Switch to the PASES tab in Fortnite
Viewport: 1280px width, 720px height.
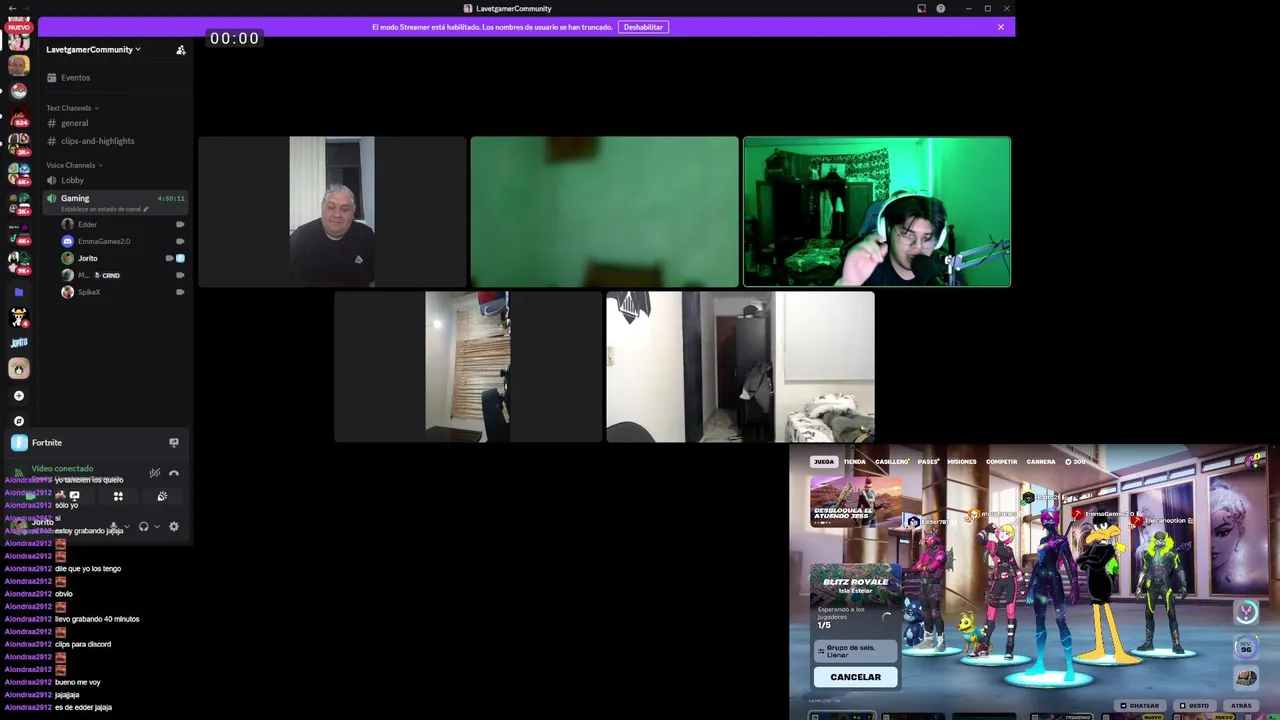(x=928, y=462)
